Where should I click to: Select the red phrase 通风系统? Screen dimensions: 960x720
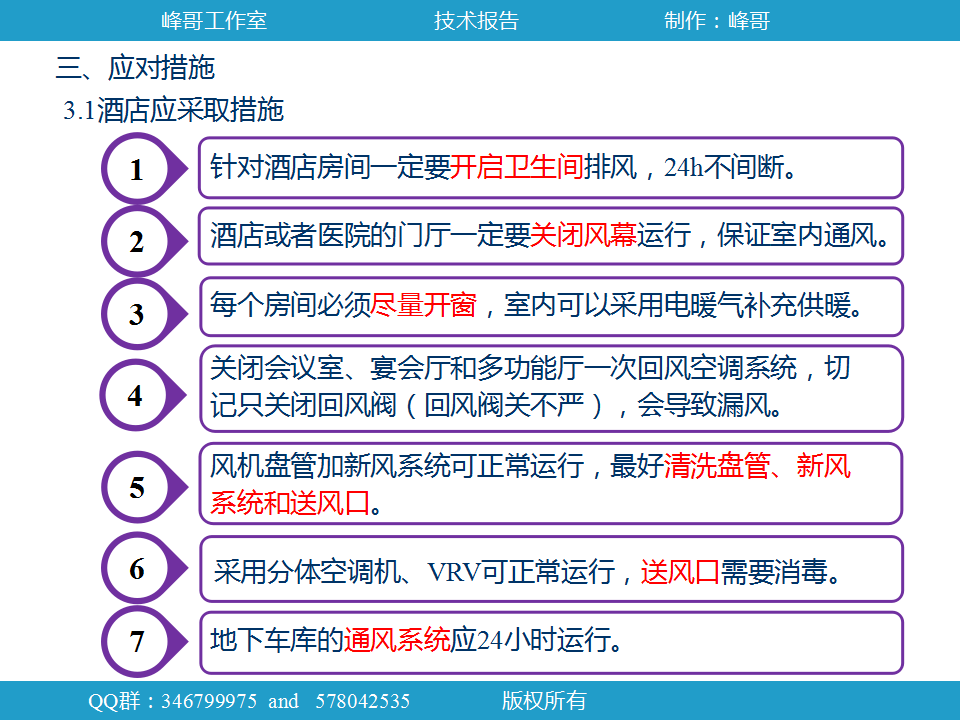tap(397, 640)
